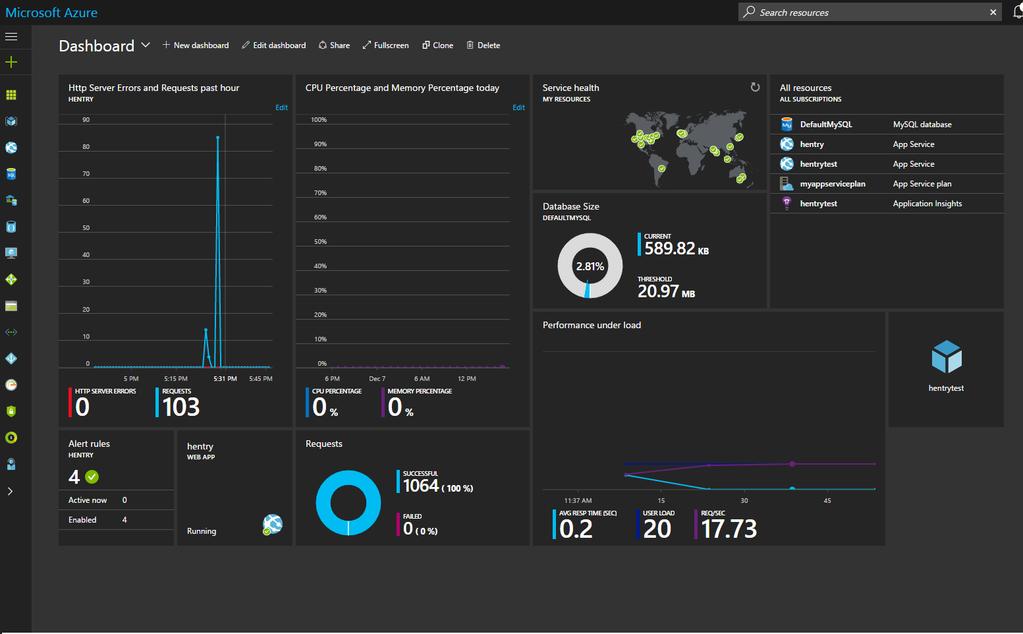The width and height of the screenshot is (1023, 634).
Task: Open DefaultMySQL row in All resources
Action: tap(887, 124)
